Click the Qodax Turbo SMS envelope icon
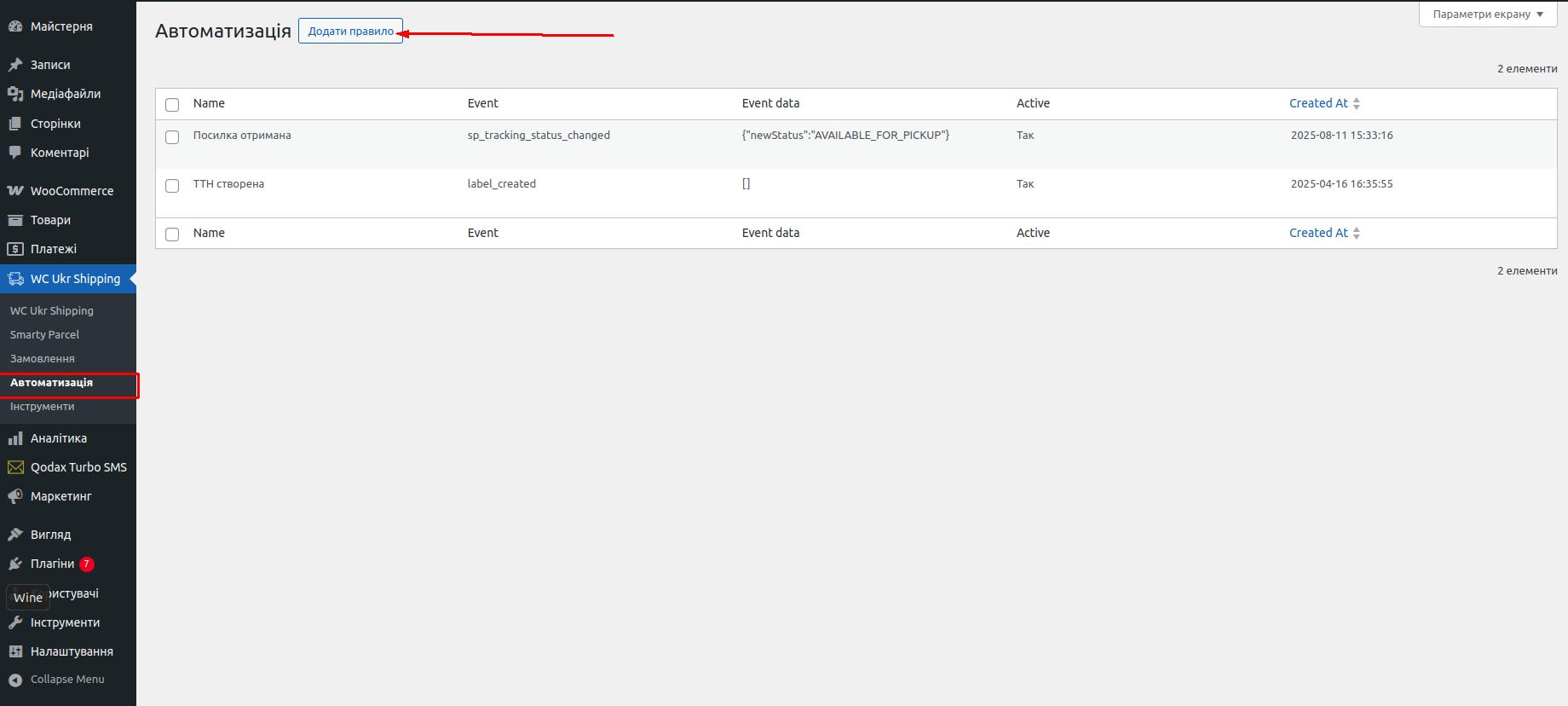The height and width of the screenshot is (706, 1568). pos(14,467)
